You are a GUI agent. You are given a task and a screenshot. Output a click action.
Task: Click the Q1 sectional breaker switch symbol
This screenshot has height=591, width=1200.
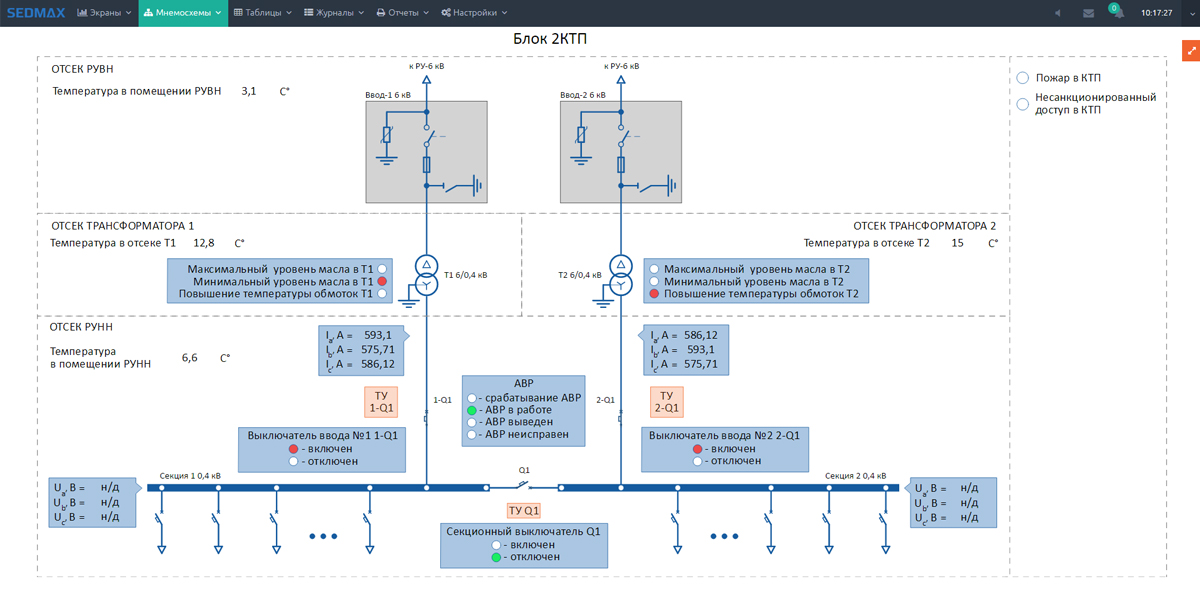tap(523, 486)
